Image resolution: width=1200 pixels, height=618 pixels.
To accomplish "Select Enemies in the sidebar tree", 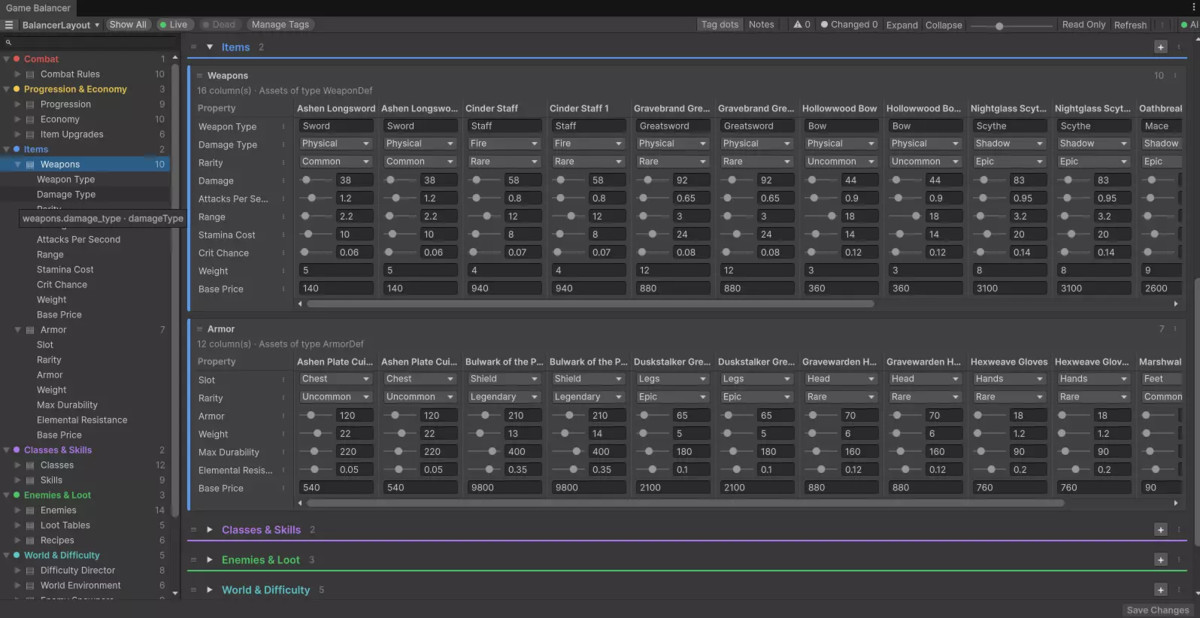I will pyautogui.click(x=58, y=510).
